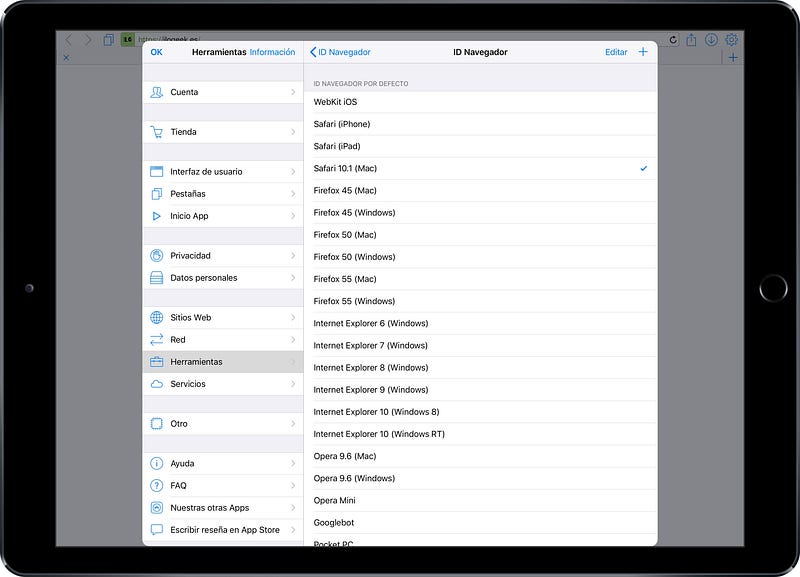Tap the Red network arrows icon
The image size is (800, 577).
click(157, 340)
